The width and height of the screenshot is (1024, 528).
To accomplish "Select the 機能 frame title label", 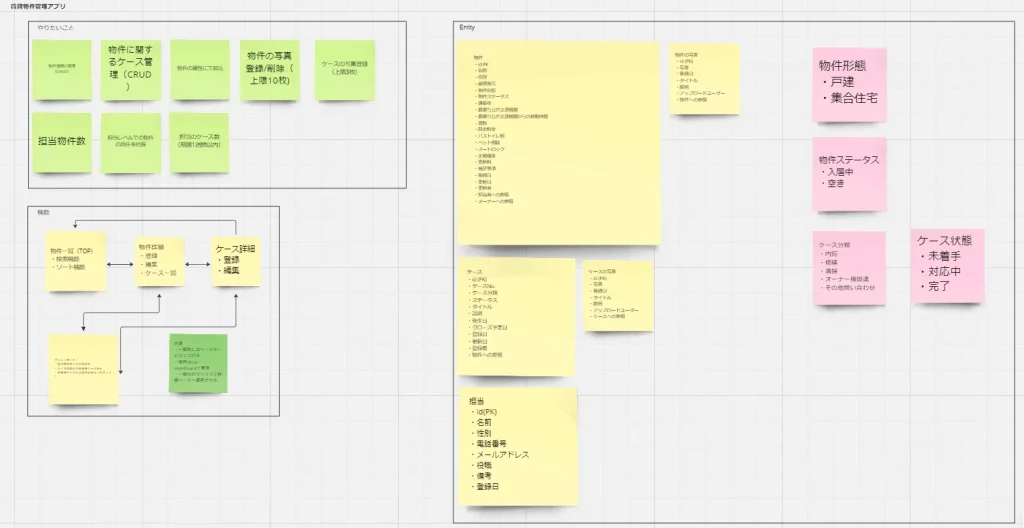I will click(42, 212).
